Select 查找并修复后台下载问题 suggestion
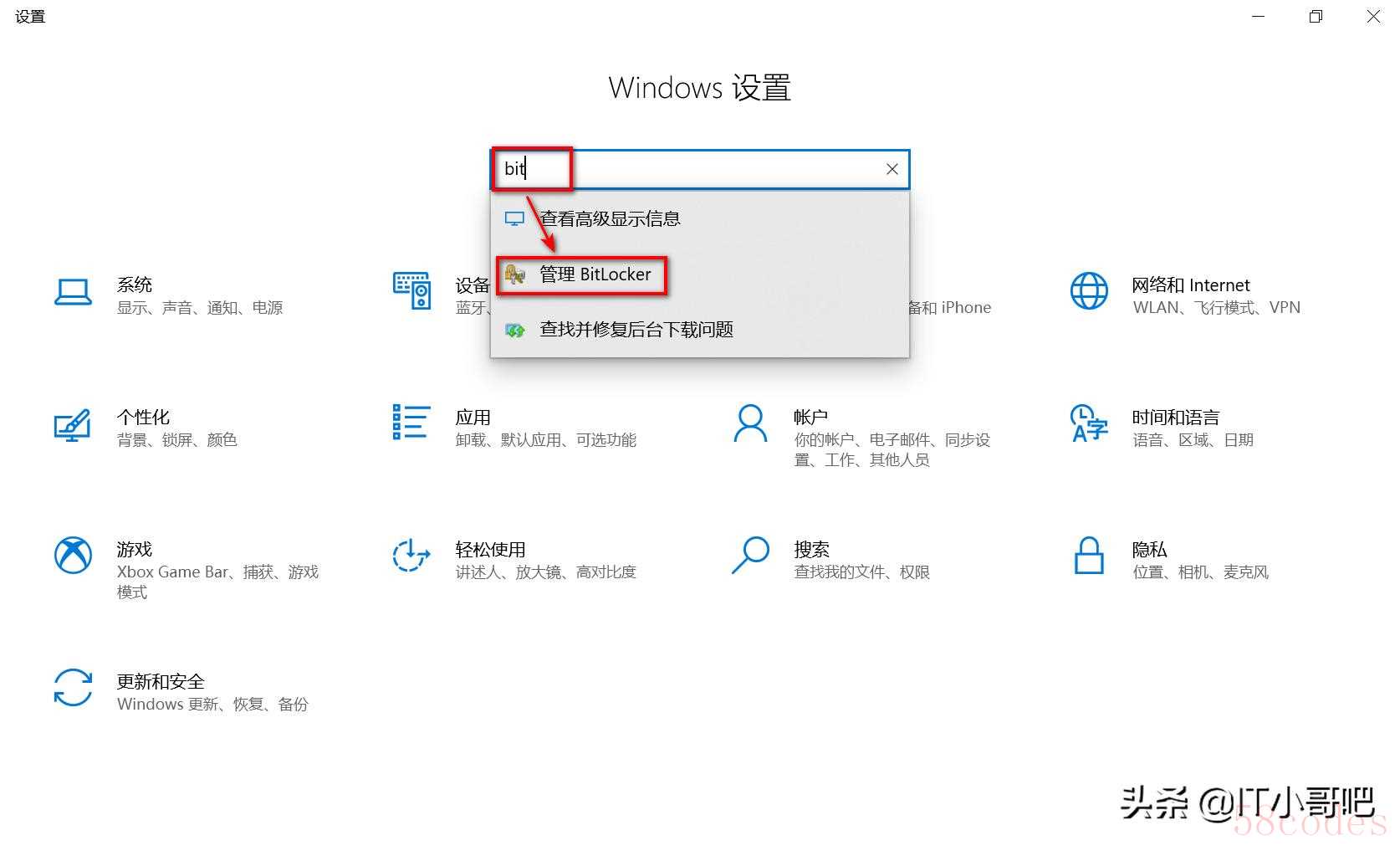The width and height of the screenshot is (1400, 846). 700,330
